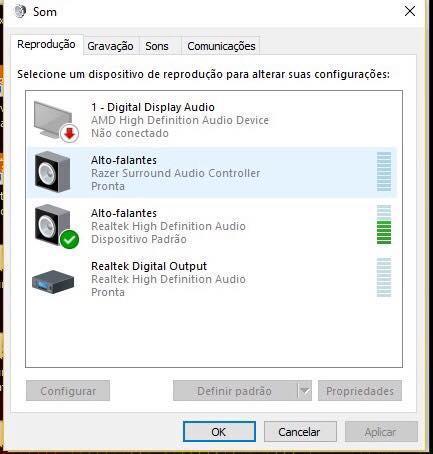
Task: Switch to the Comunicações tab
Action: (x=221, y=46)
